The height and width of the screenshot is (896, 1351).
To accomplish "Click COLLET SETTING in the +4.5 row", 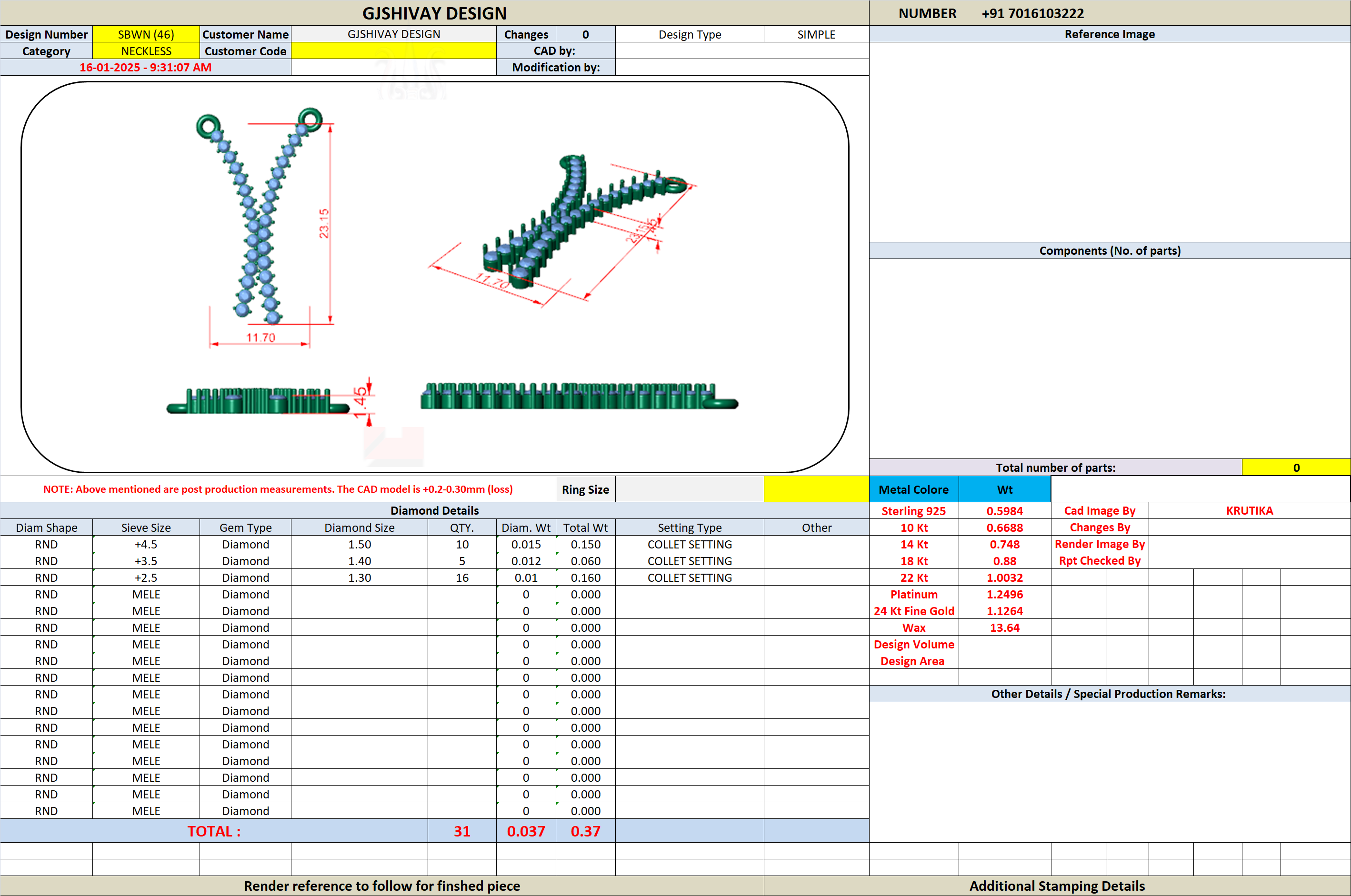I will (690, 544).
